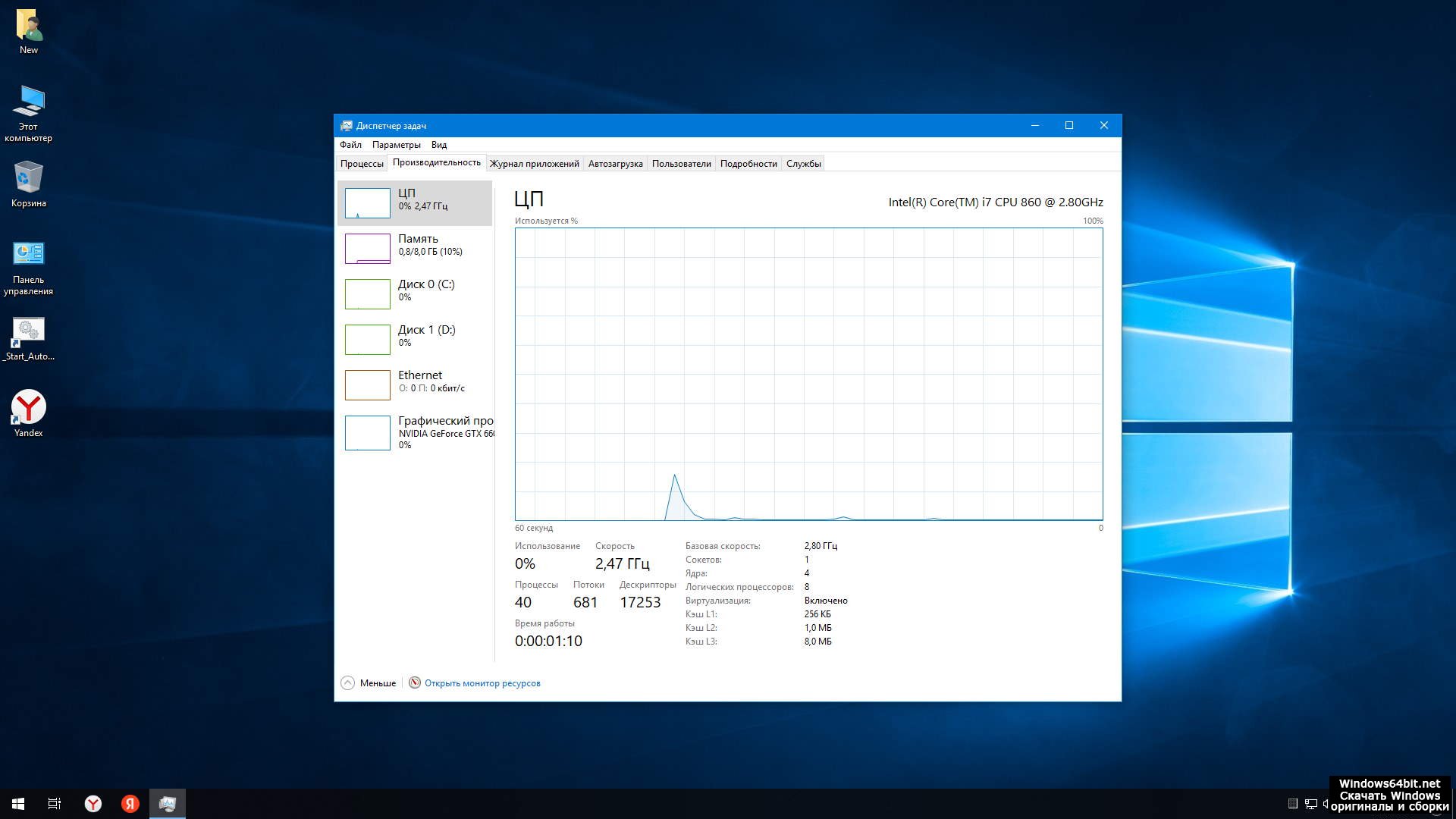This screenshot has height=819, width=1456.
Task: Select the Графический процессор GPU entry
Action: (x=417, y=432)
